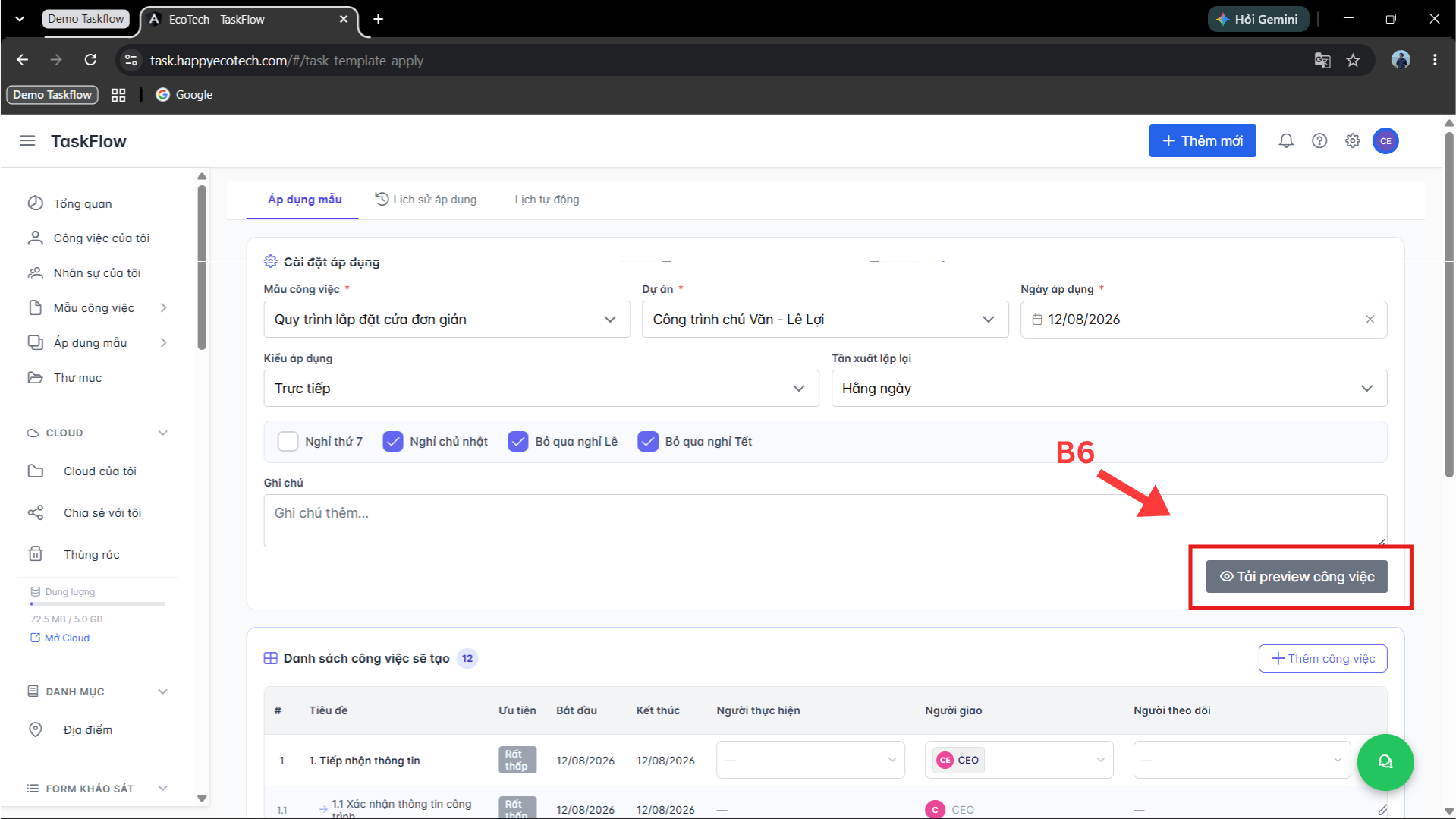Select the EcoTech - TaskFlow browser tab
The image size is (1456, 819).
pyautogui.click(x=248, y=20)
